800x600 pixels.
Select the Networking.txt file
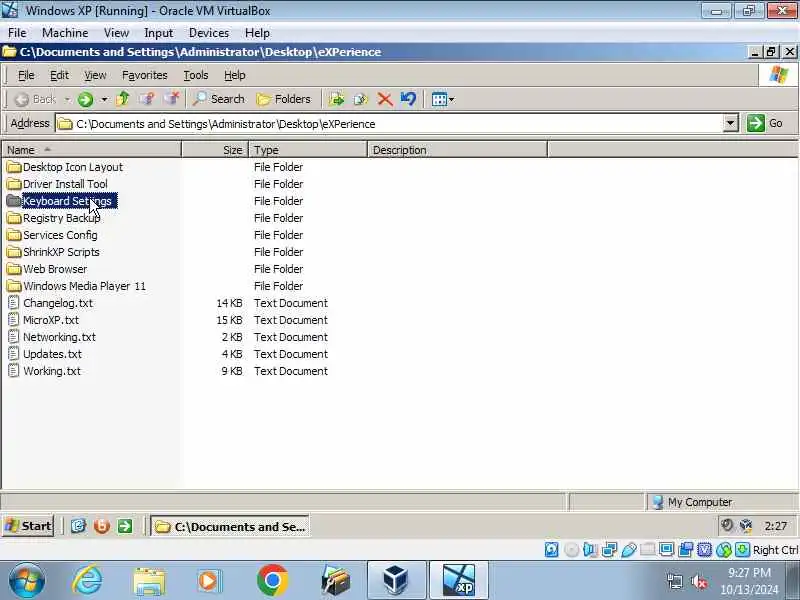(52, 337)
